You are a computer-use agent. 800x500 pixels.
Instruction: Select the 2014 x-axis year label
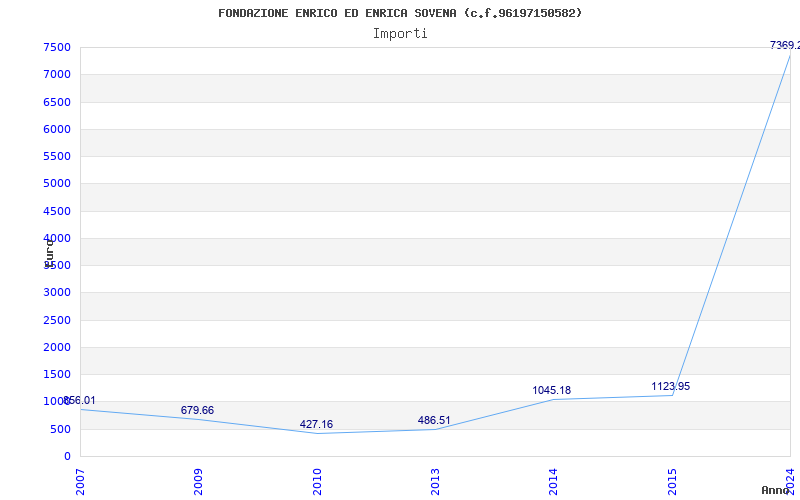[x=554, y=482]
